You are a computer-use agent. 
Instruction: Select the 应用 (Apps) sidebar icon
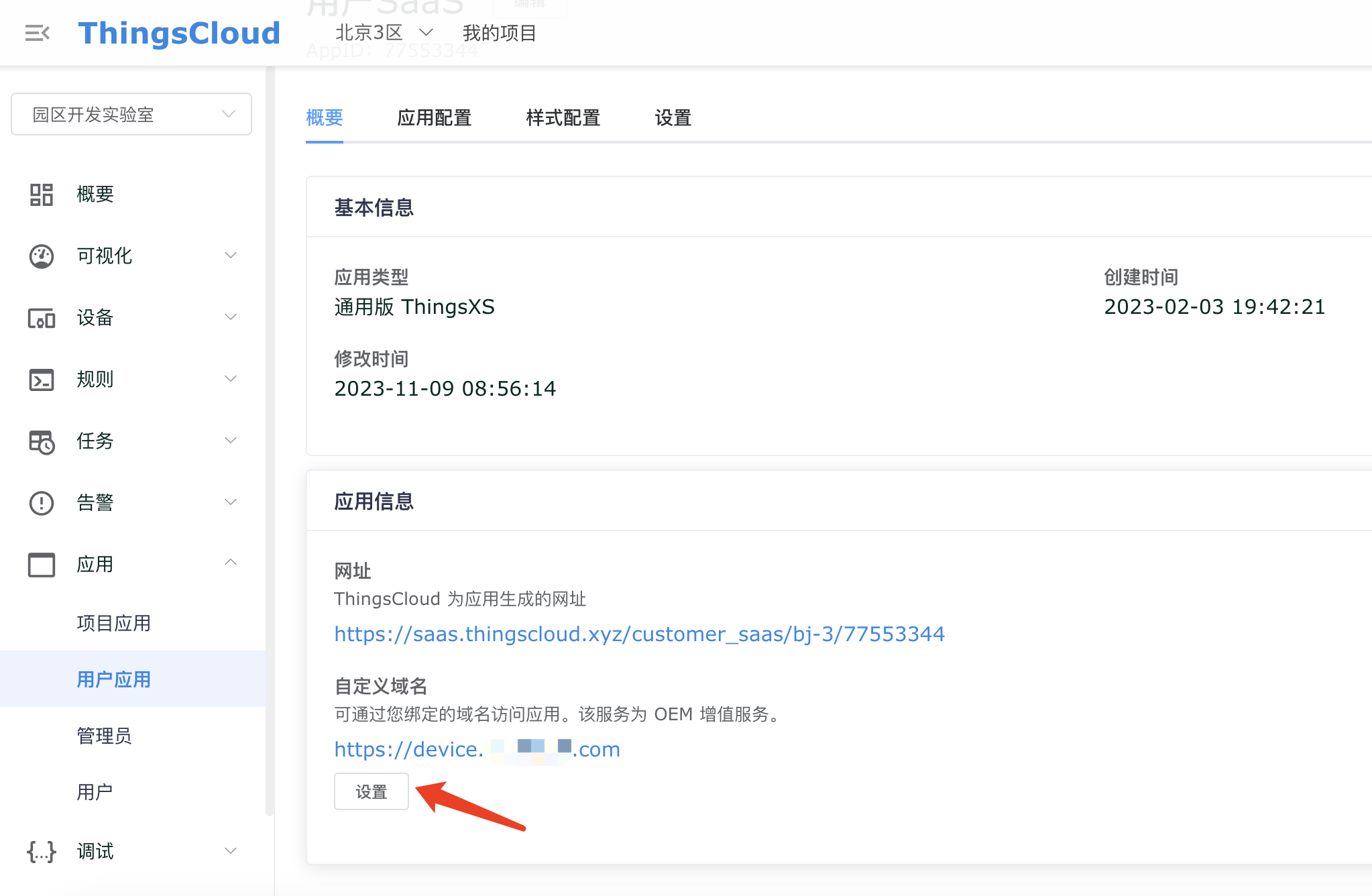click(41, 565)
